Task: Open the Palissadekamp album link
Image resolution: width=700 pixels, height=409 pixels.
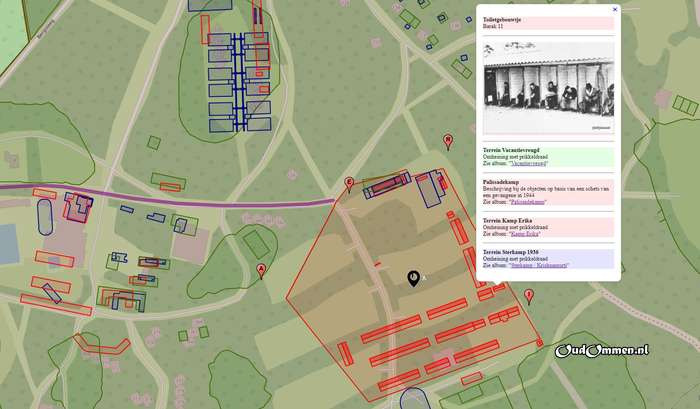Action: pos(527,201)
